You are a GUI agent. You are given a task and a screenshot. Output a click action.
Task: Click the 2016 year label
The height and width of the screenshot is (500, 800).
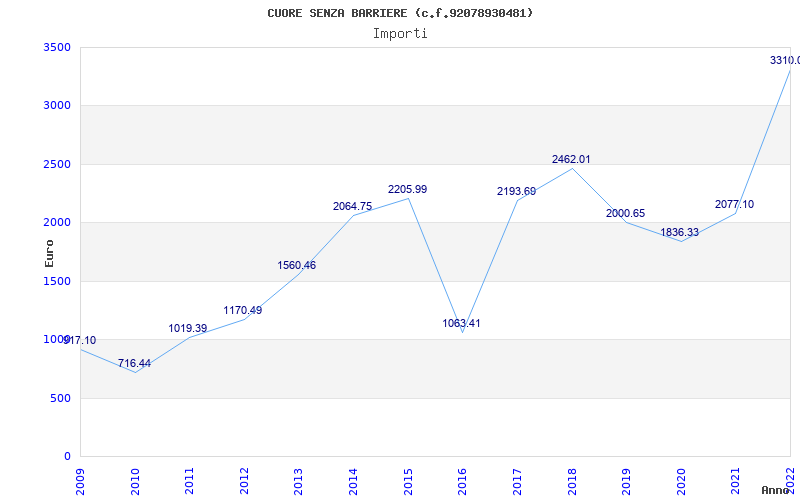[x=462, y=481]
